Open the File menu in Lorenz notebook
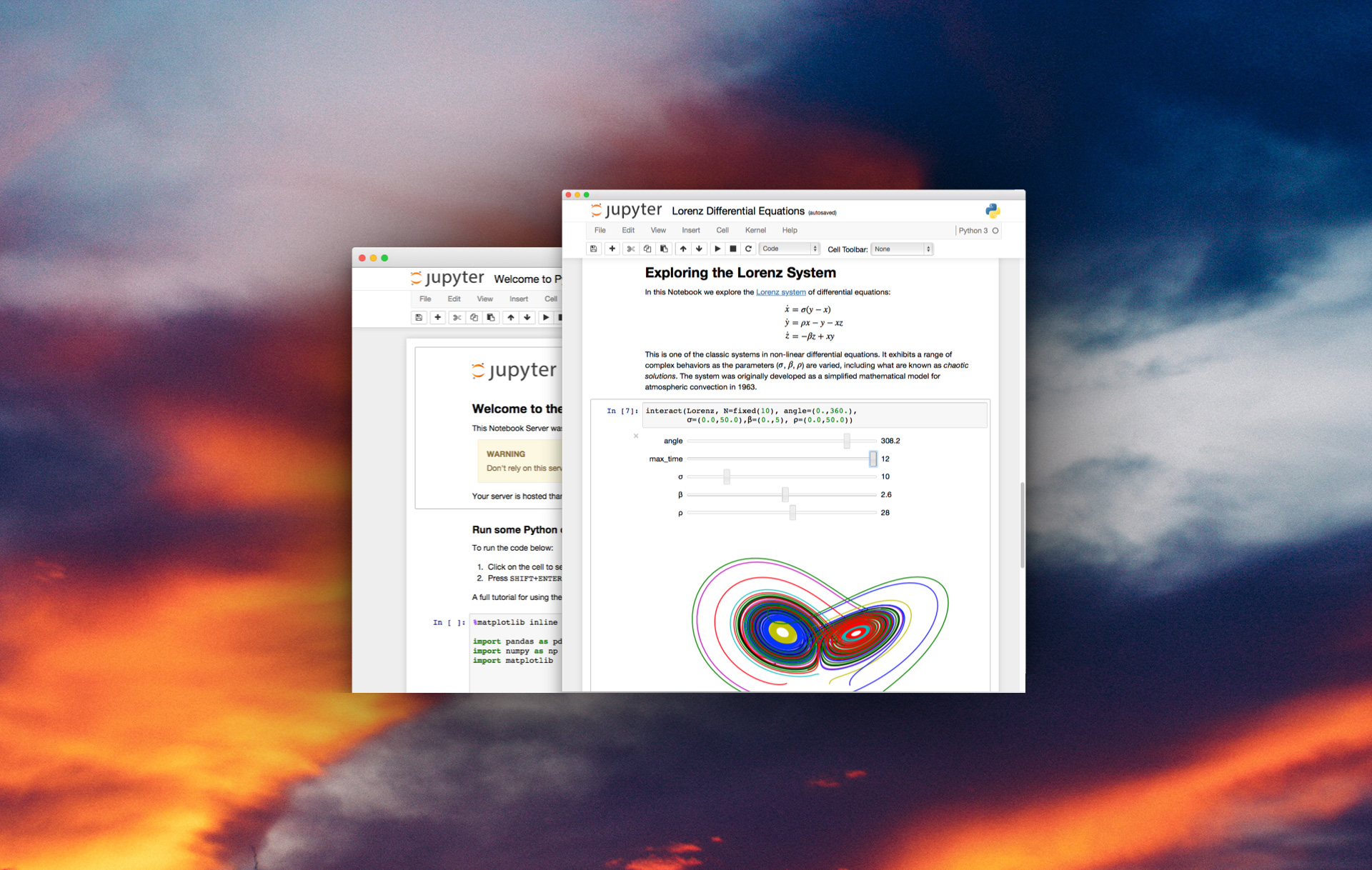The width and height of the screenshot is (1372, 870). coord(600,230)
